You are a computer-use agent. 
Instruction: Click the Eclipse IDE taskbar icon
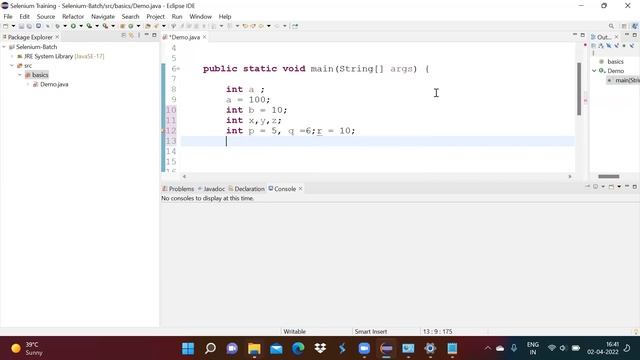tap(386, 349)
